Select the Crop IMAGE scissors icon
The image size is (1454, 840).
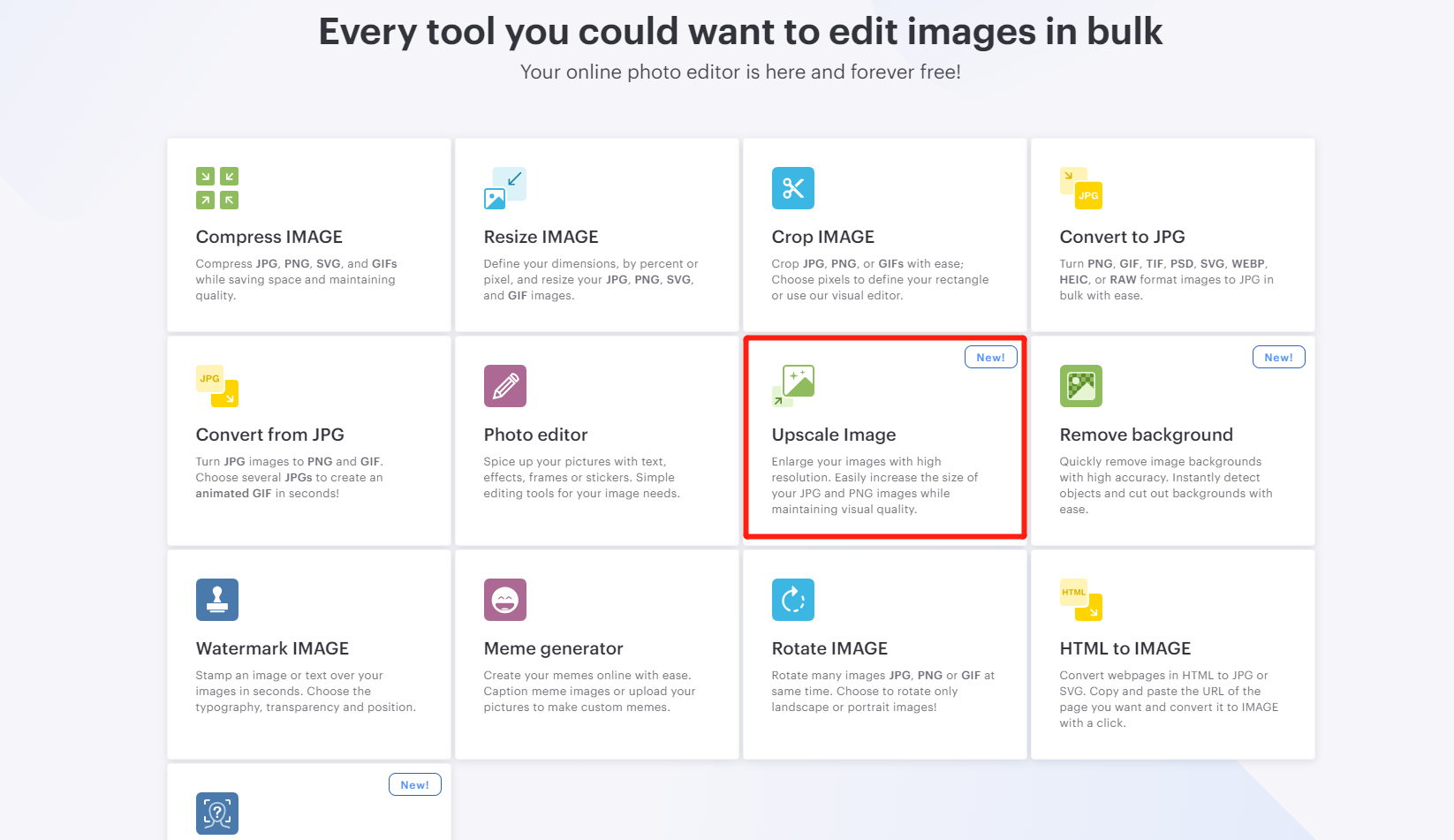[x=792, y=188]
